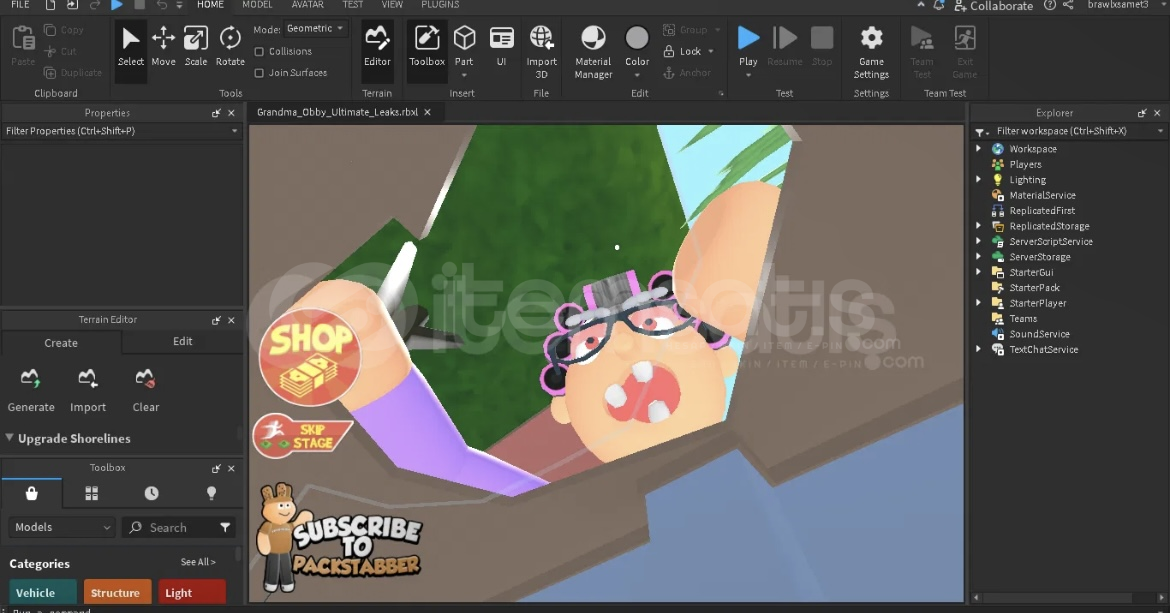The image size is (1170, 613).
Task: Click the SHOP button in the viewport
Action: [310, 356]
